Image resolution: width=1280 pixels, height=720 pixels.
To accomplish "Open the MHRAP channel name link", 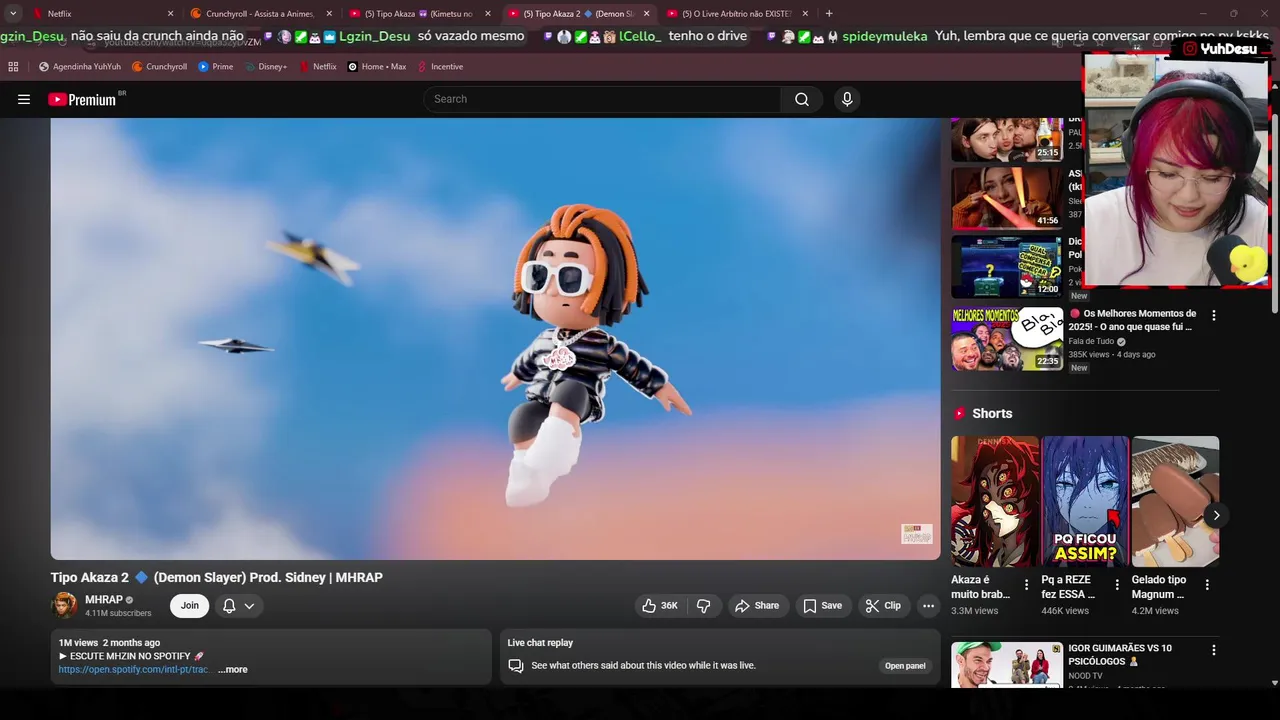I will coord(104,600).
